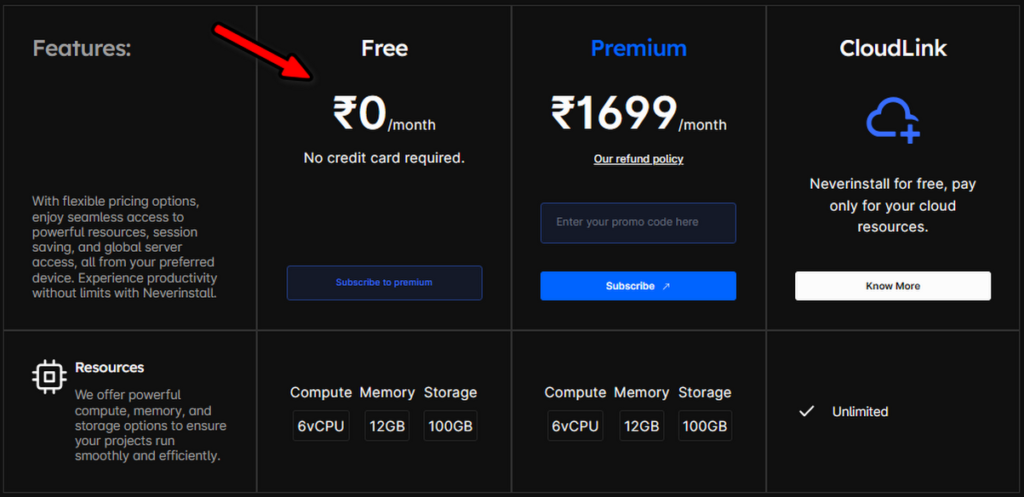Select the CloudLink plan heading

pyautogui.click(x=893, y=48)
